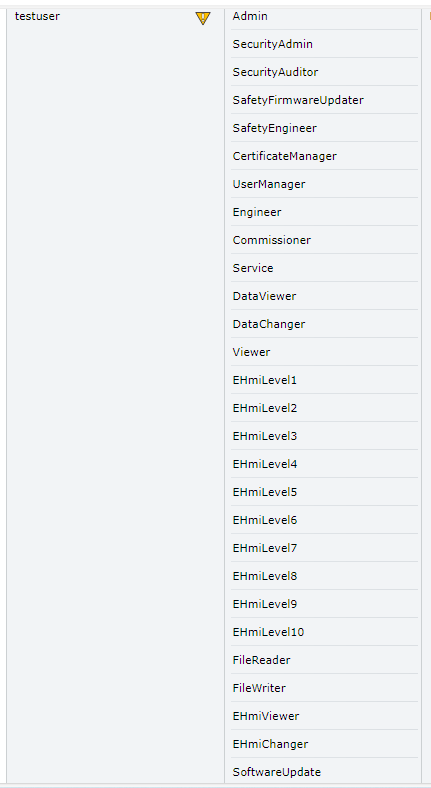The height and width of the screenshot is (788, 431).
Task: Select the Commissioner role
Action: point(272,240)
